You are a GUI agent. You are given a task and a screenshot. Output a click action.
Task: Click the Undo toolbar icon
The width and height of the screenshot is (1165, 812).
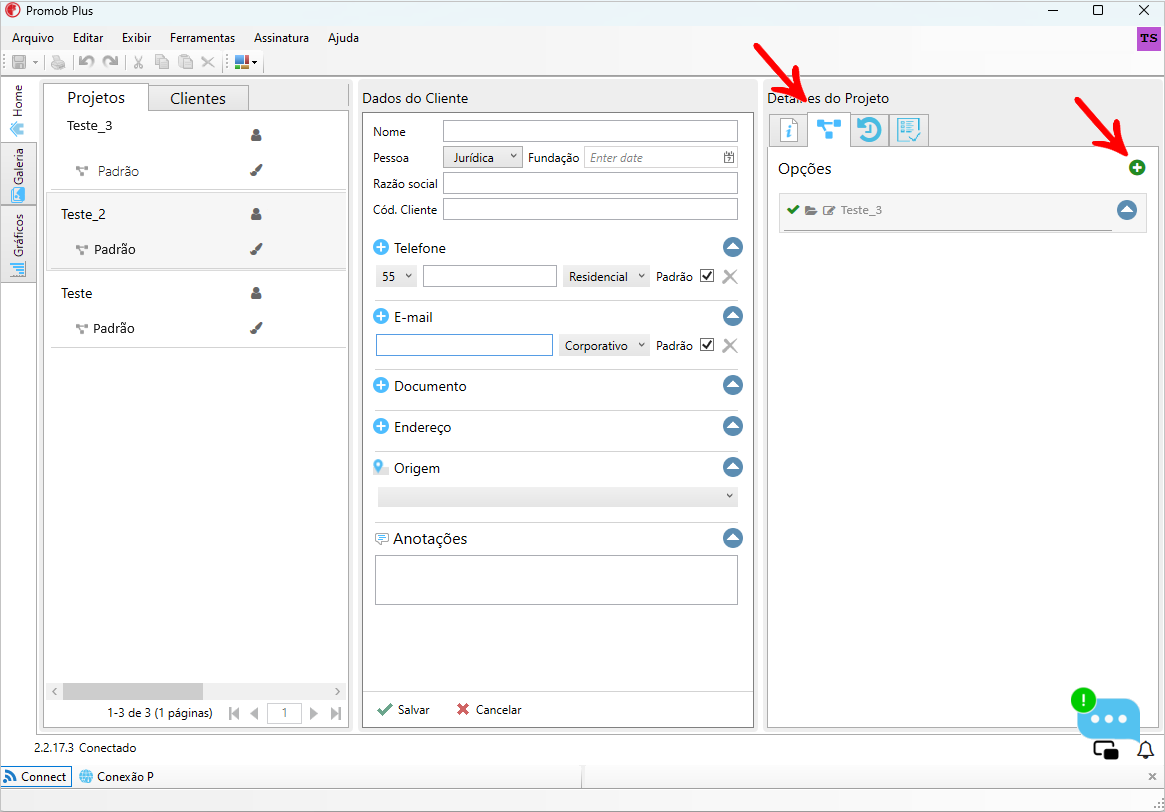click(87, 62)
